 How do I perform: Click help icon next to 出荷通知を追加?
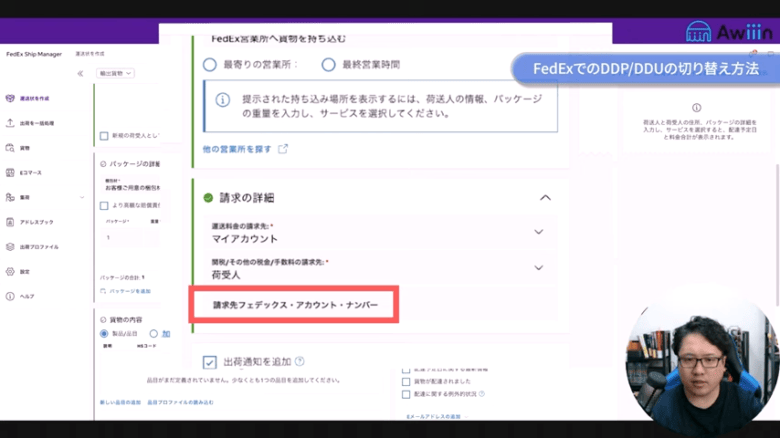(299, 361)
